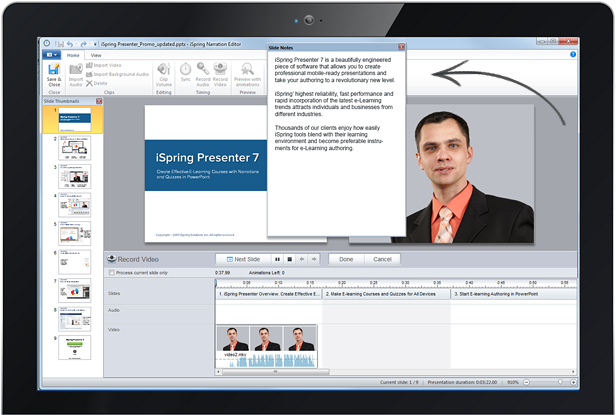Select timeline slide 3 Start E-learning Authoring
This screenshot has width=616, height=415.
click(514, 294)
